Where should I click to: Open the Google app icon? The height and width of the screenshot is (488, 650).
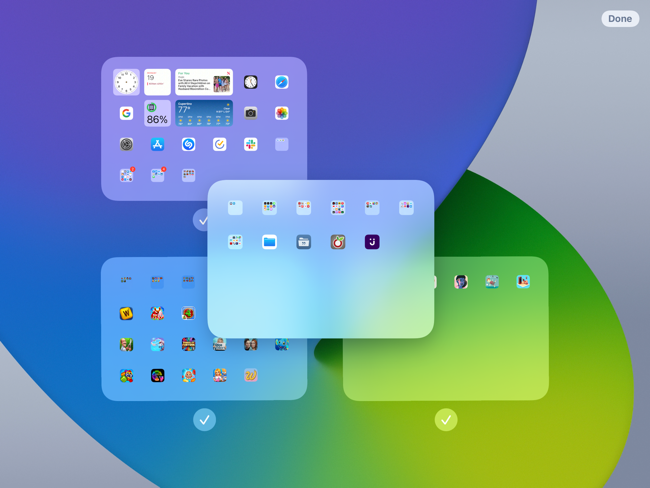[126, 113]
